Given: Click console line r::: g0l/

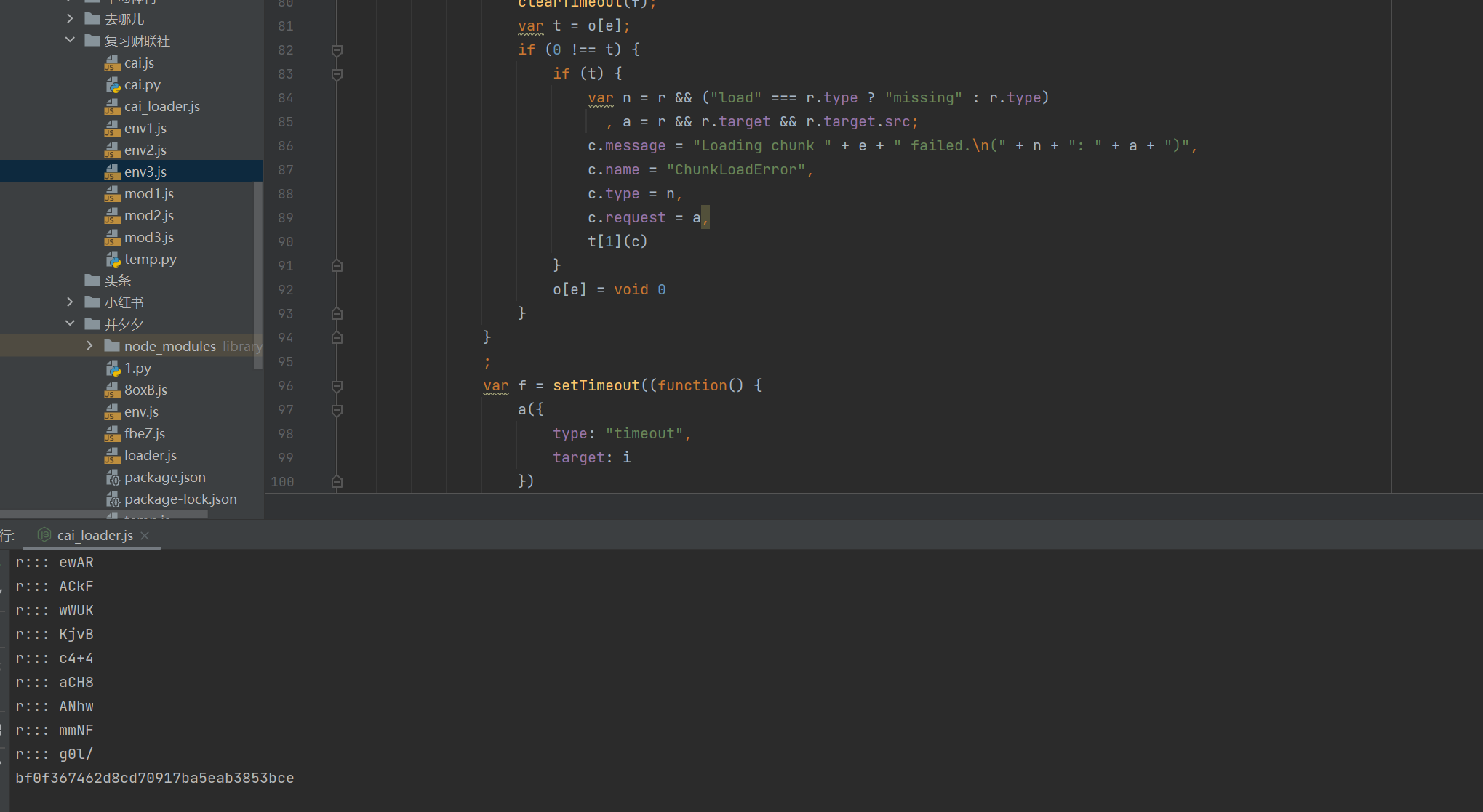Looking at the screenshot, I should click(55, 755).
